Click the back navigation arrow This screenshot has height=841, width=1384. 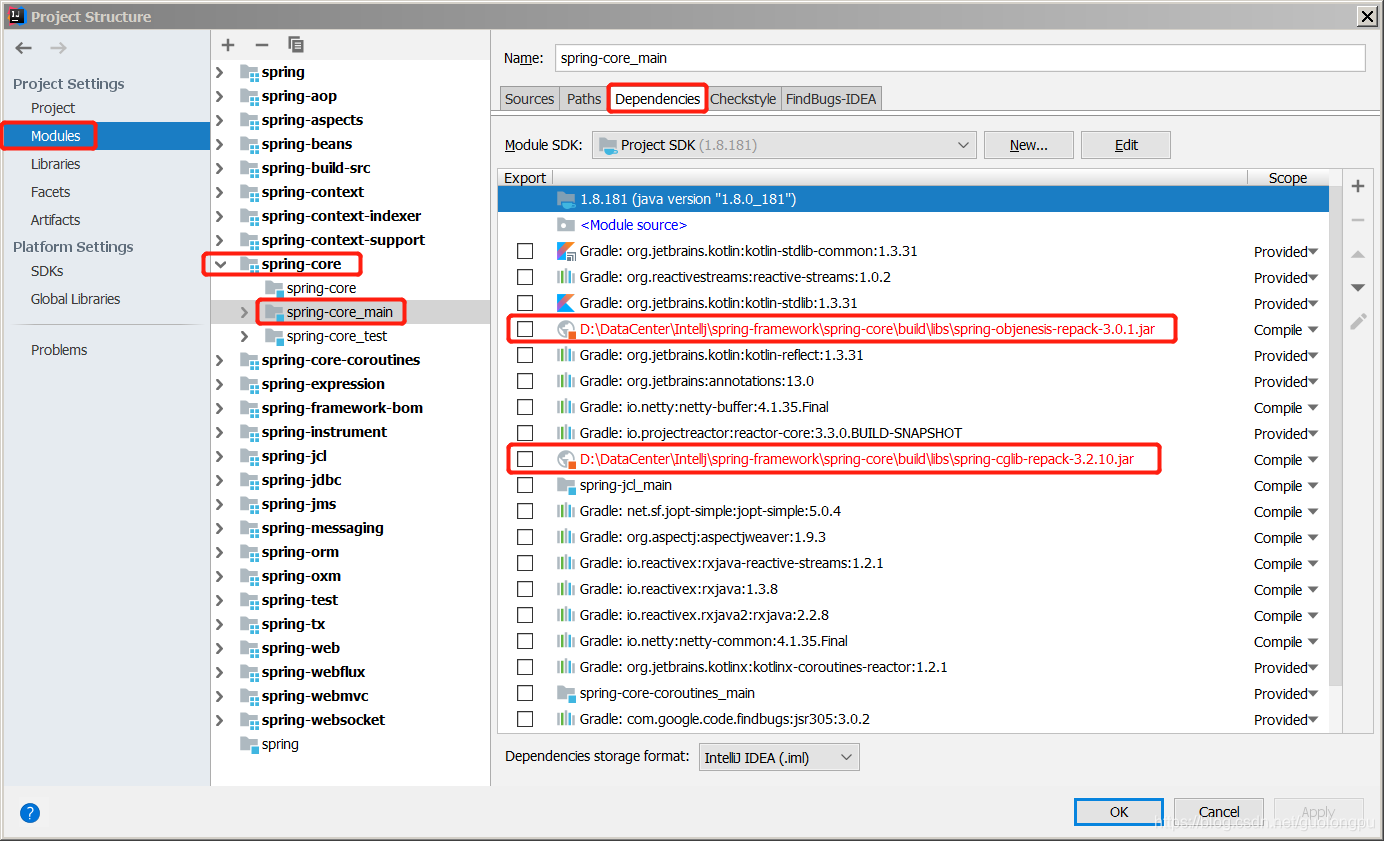24,48
